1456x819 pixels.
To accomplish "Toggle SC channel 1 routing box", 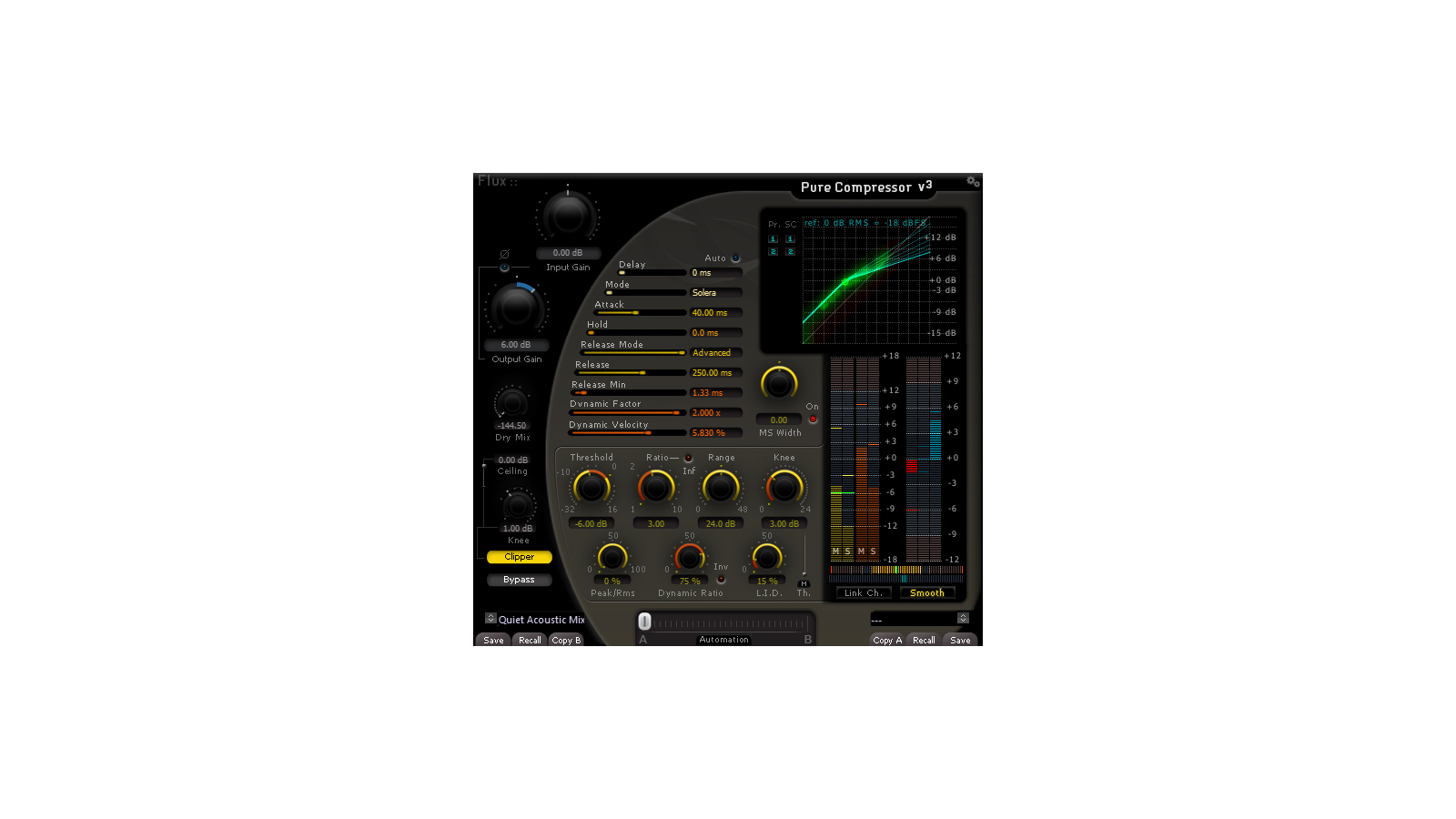I will tap(790, 239).
